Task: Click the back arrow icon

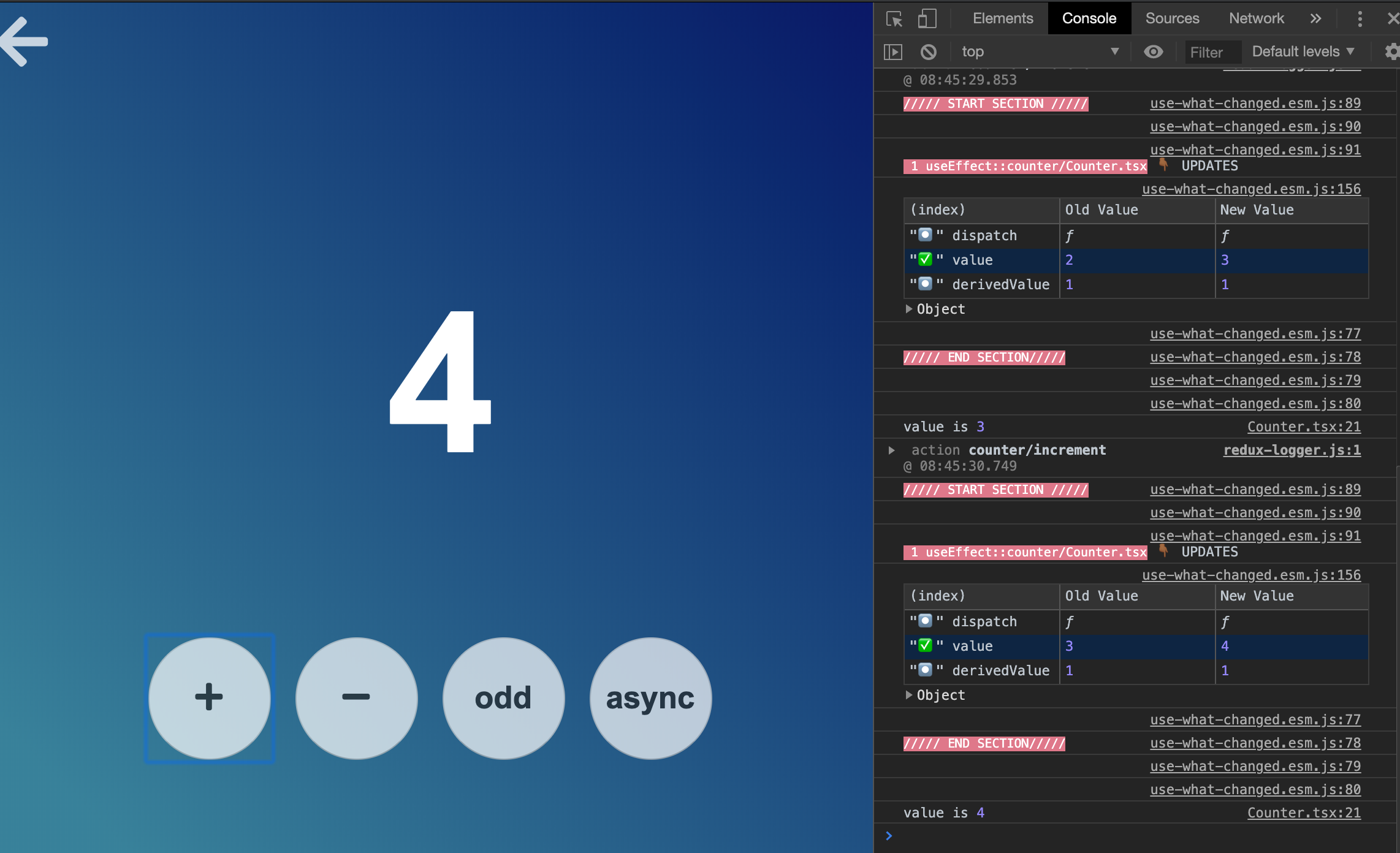Action: [x=25, y=42]
